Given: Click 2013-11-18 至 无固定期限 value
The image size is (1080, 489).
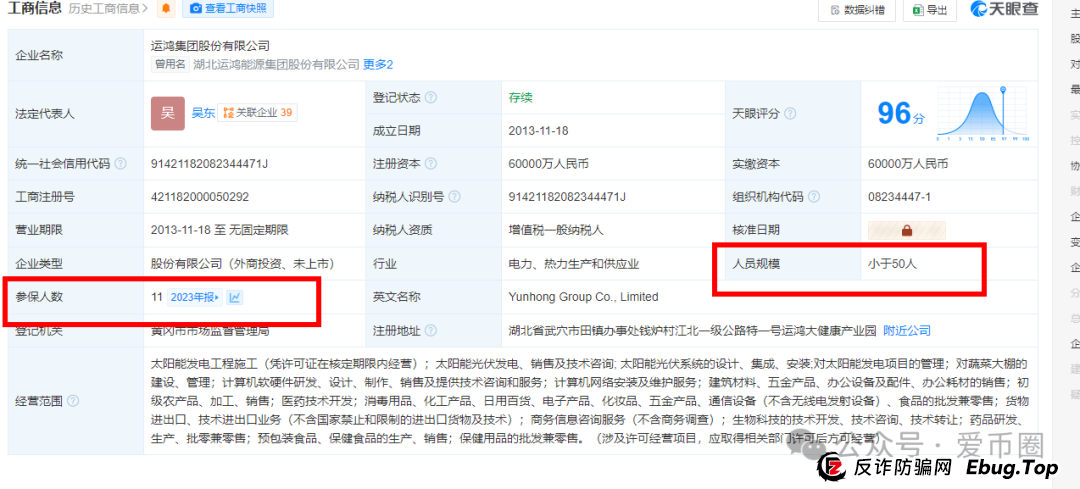Looking at the screenshot, I should 219,230.
